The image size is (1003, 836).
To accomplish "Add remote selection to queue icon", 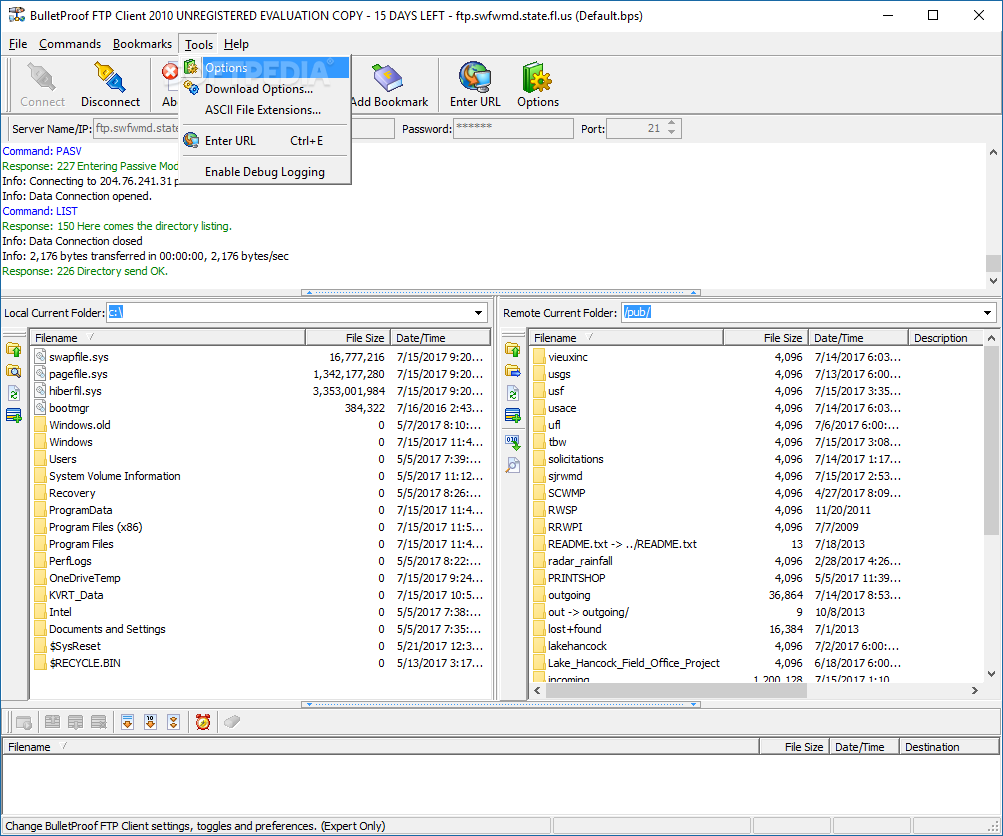I will click(512, 415).
